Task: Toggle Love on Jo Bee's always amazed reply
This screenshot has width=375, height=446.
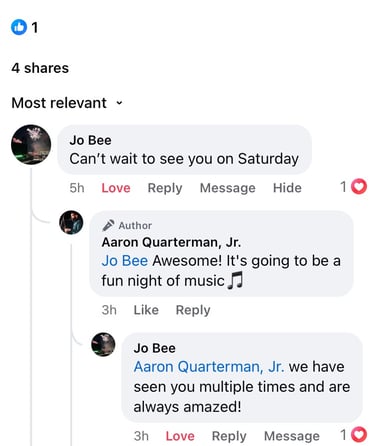Action: click(x=180, y=436)
